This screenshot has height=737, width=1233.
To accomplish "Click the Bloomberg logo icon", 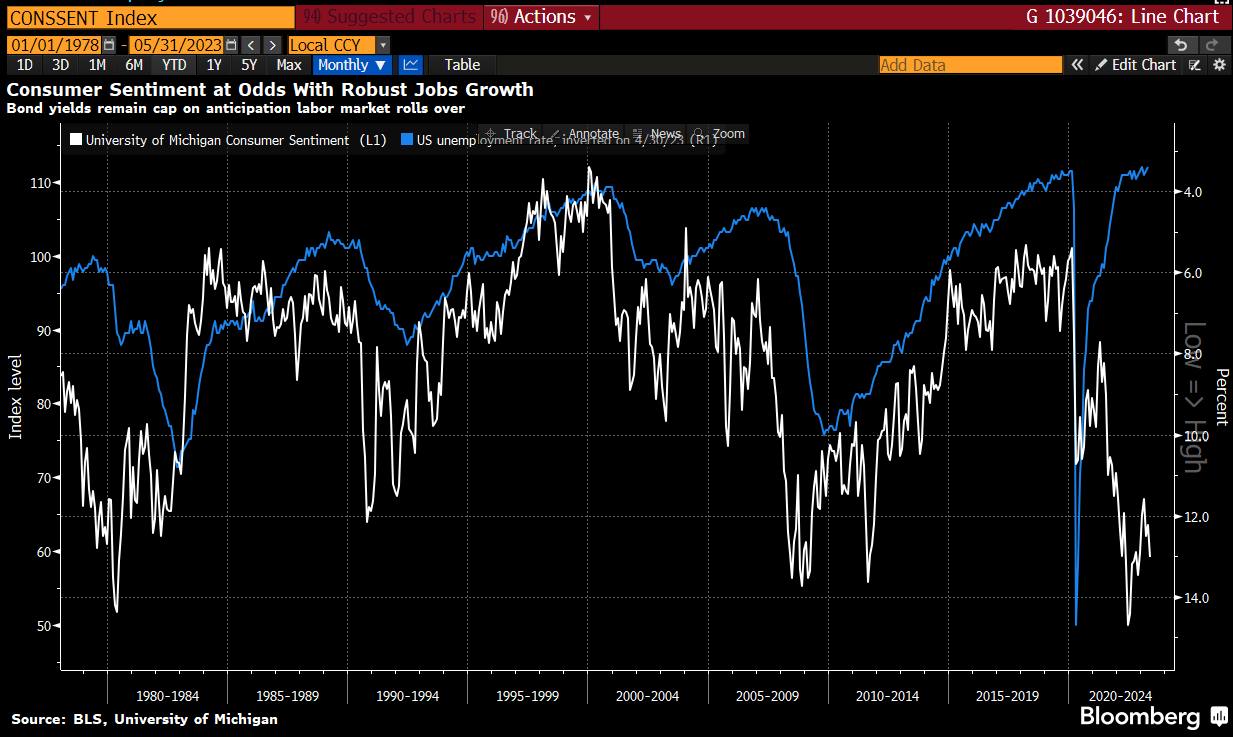I will 1218,716.
